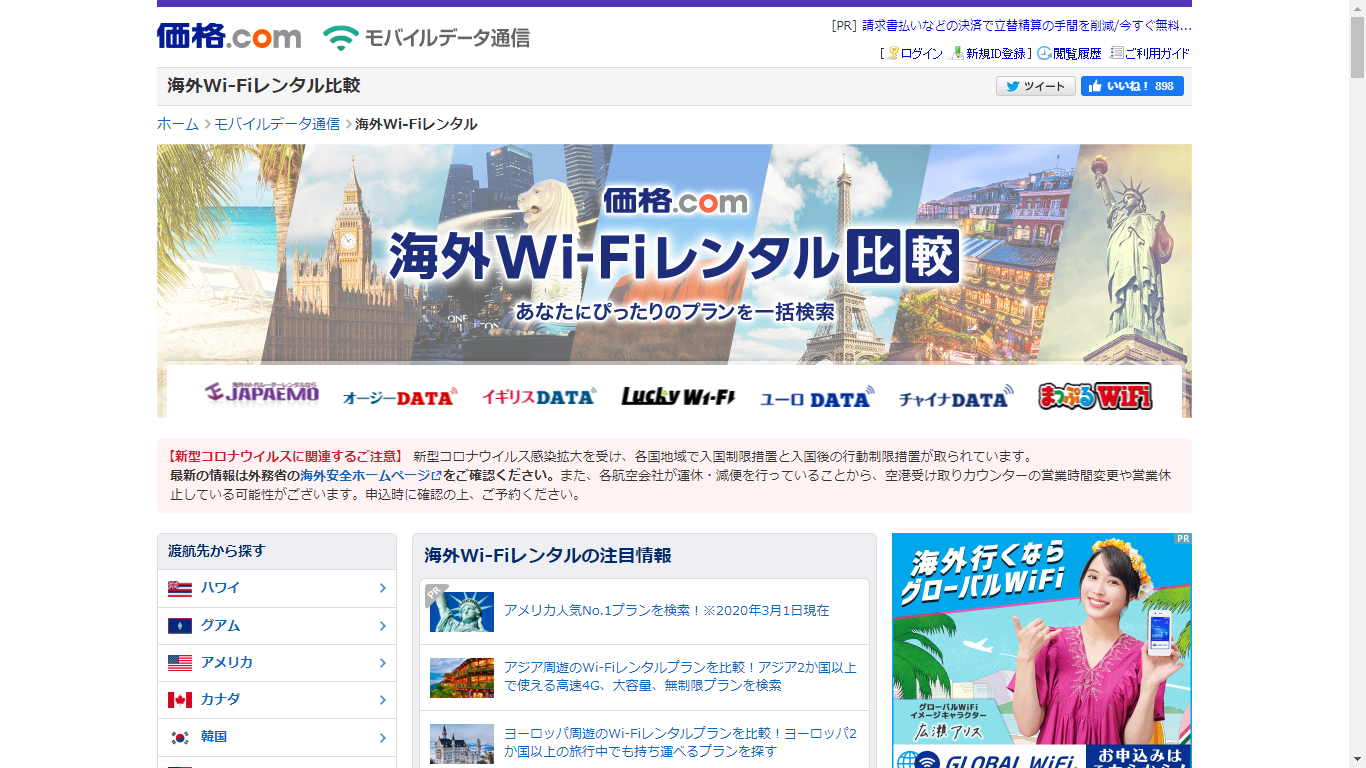Click the USA flag icon
This screenshot has width=1366, height=768.
tap(180, 663)
